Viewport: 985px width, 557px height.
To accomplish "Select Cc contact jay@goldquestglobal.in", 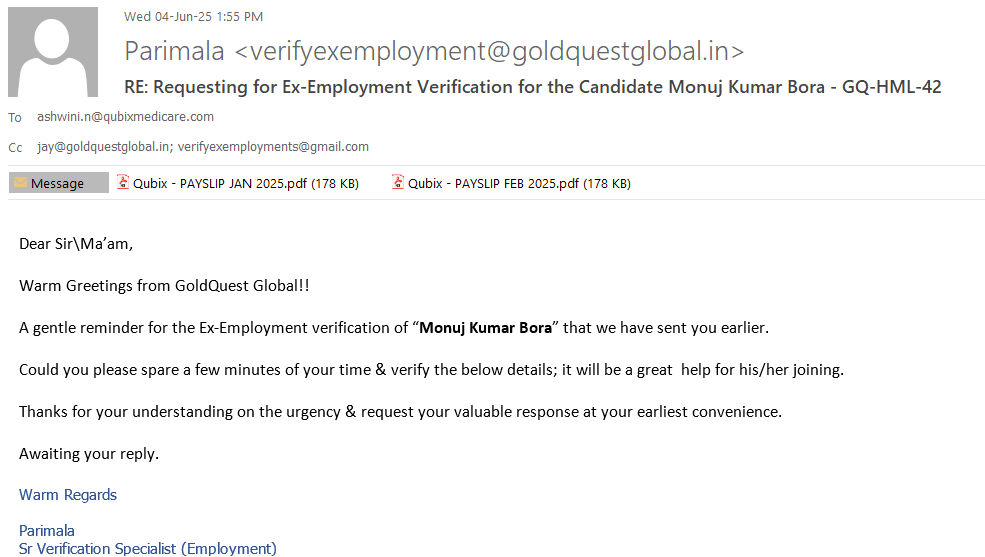I will (103, 147).
